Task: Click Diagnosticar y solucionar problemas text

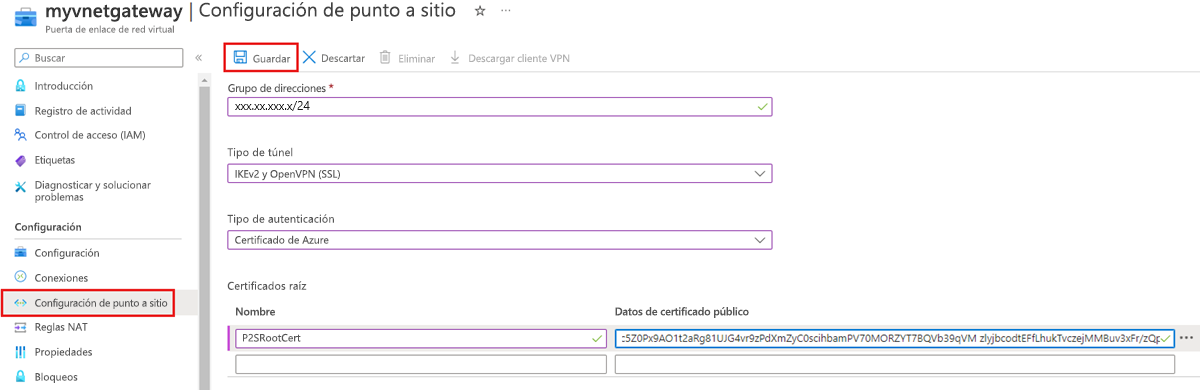Action: [93, 191]
